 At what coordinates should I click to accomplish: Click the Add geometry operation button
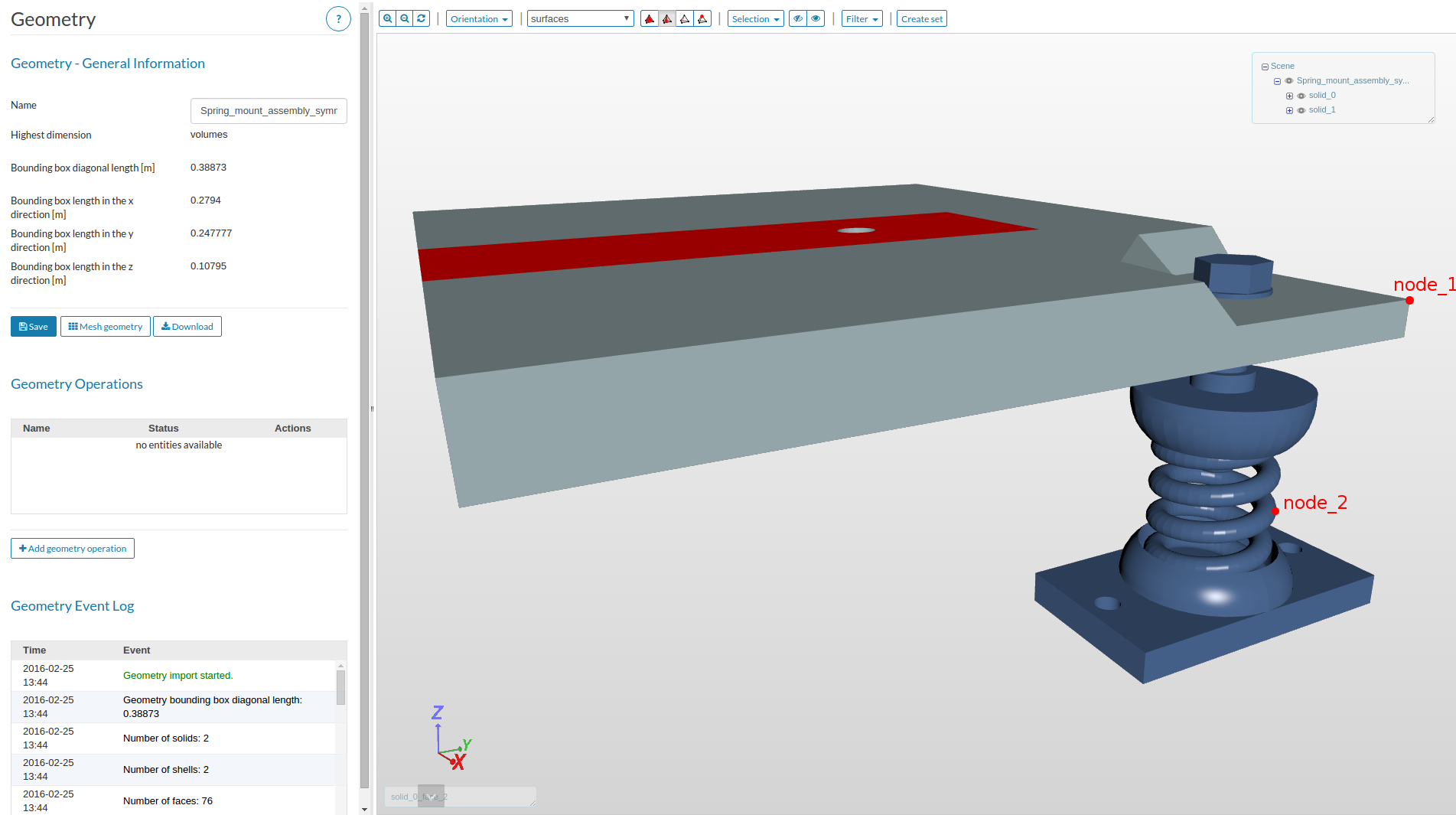[72, 548]
